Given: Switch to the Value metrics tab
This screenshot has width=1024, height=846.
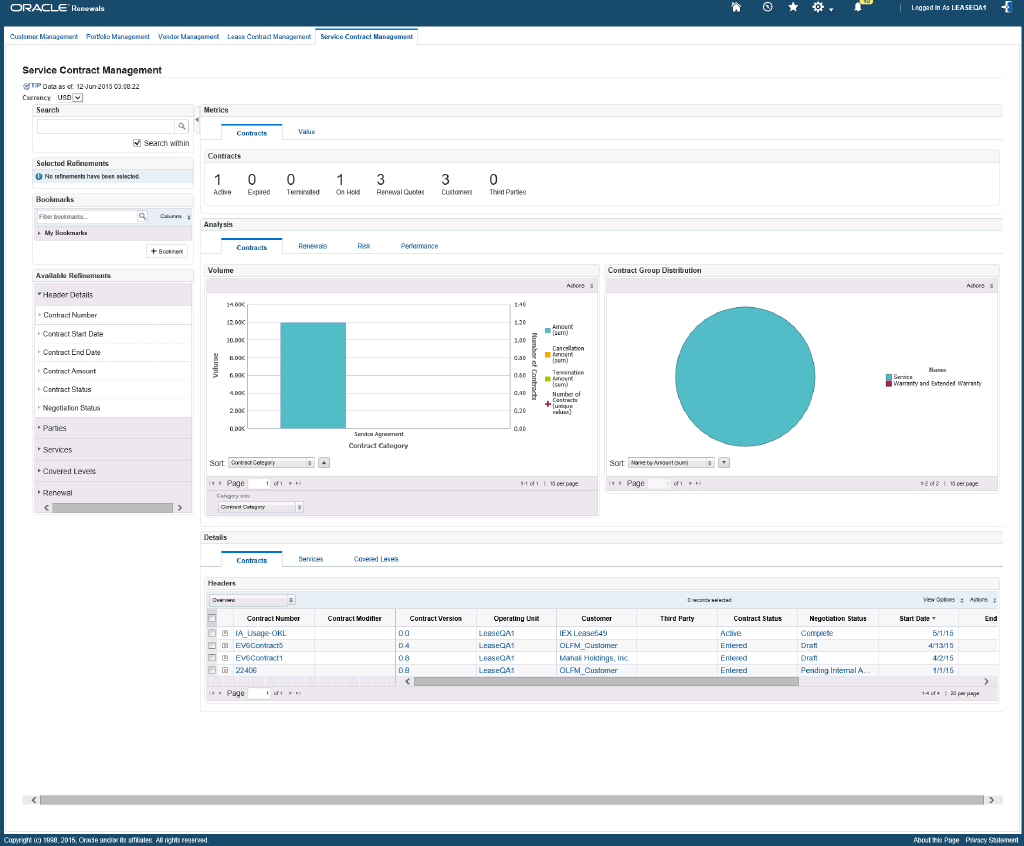Looking at the screenshot, I should click(x=306, y=132).
